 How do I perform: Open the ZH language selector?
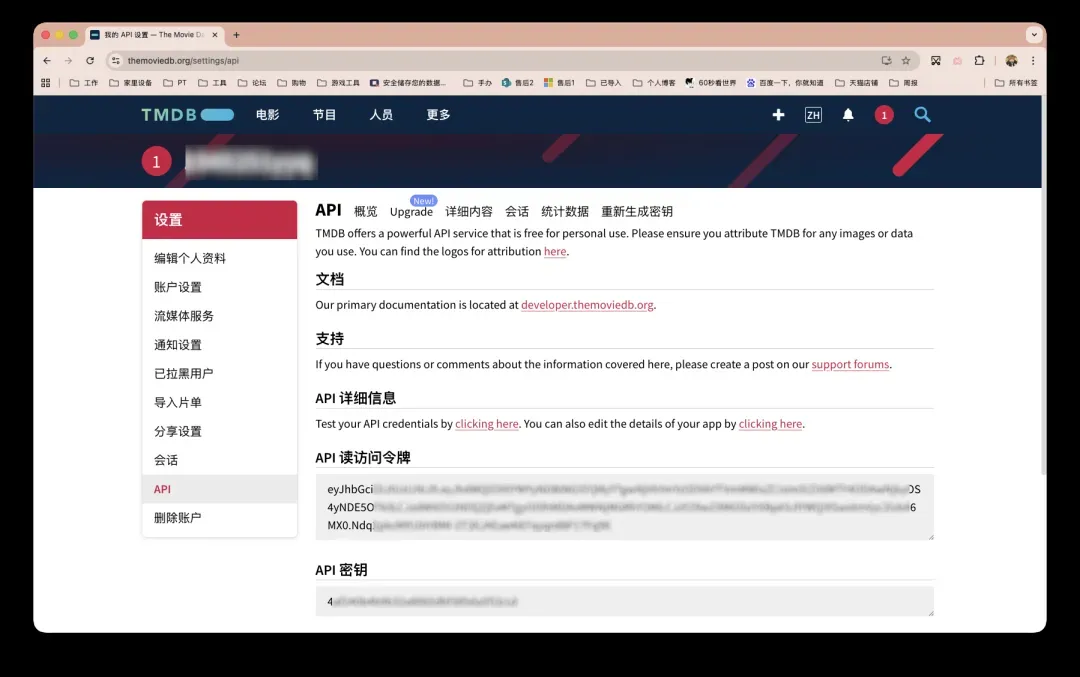coord(813,115)
